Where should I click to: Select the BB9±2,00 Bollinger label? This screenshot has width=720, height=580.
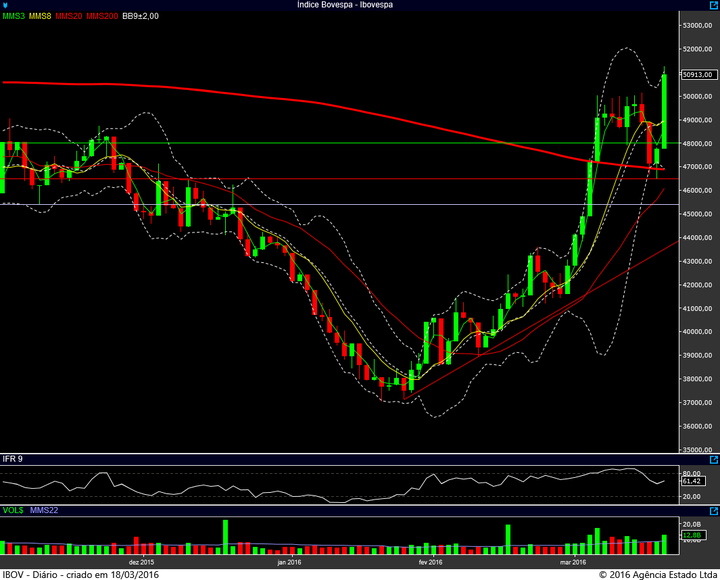(141, 16)
